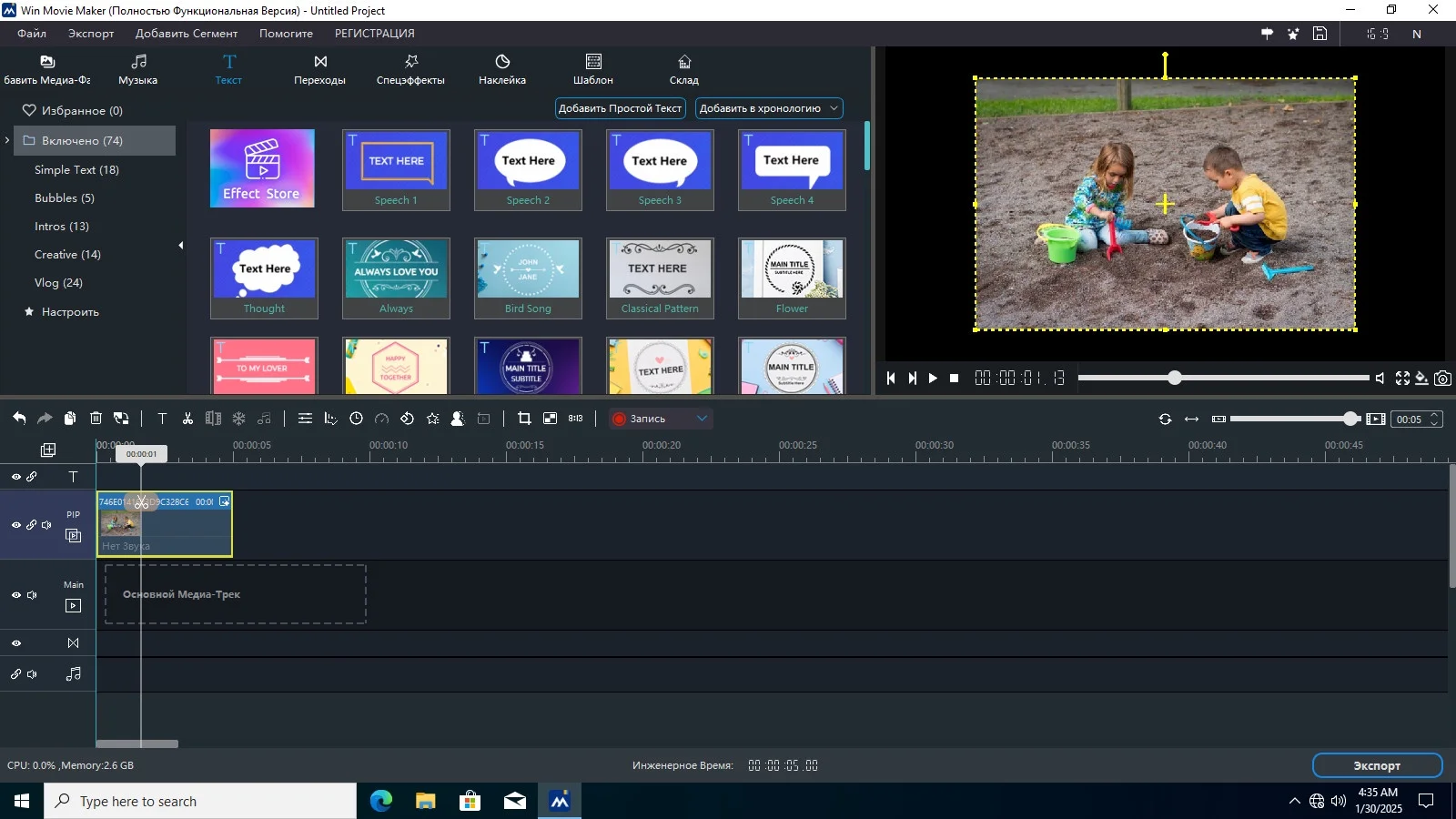The height and width of the screenshot is (819, 1456).
Task: Open the Файл menu
Action: 32,34
